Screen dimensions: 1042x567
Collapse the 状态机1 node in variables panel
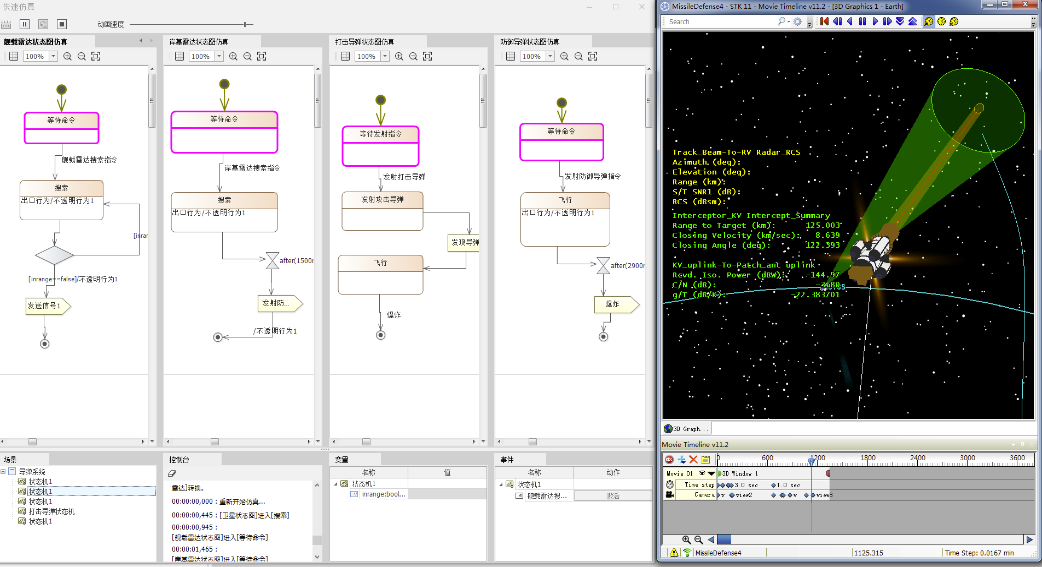(x=336, y=483)
